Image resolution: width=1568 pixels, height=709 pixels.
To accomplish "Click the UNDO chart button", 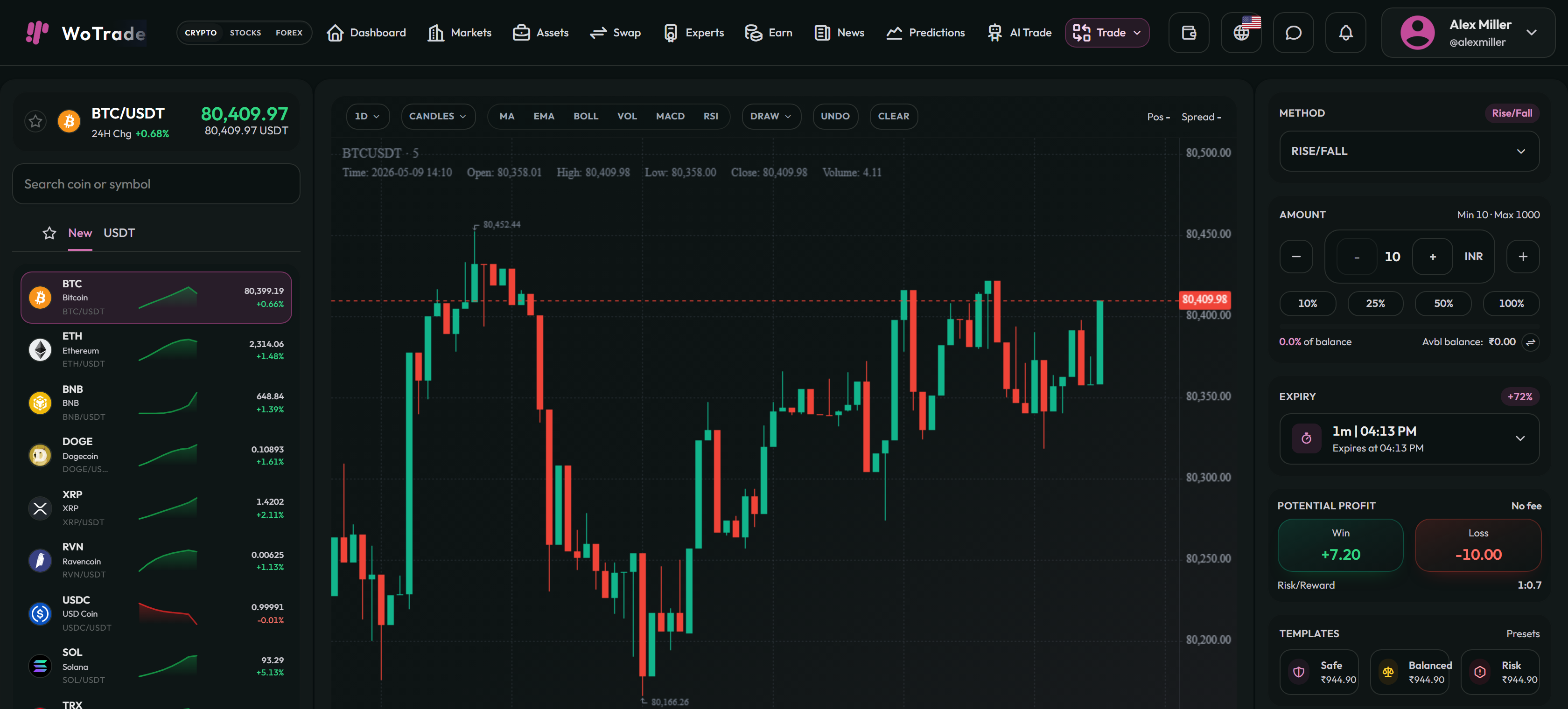I will pyautogui.click(x=835, y=116).
